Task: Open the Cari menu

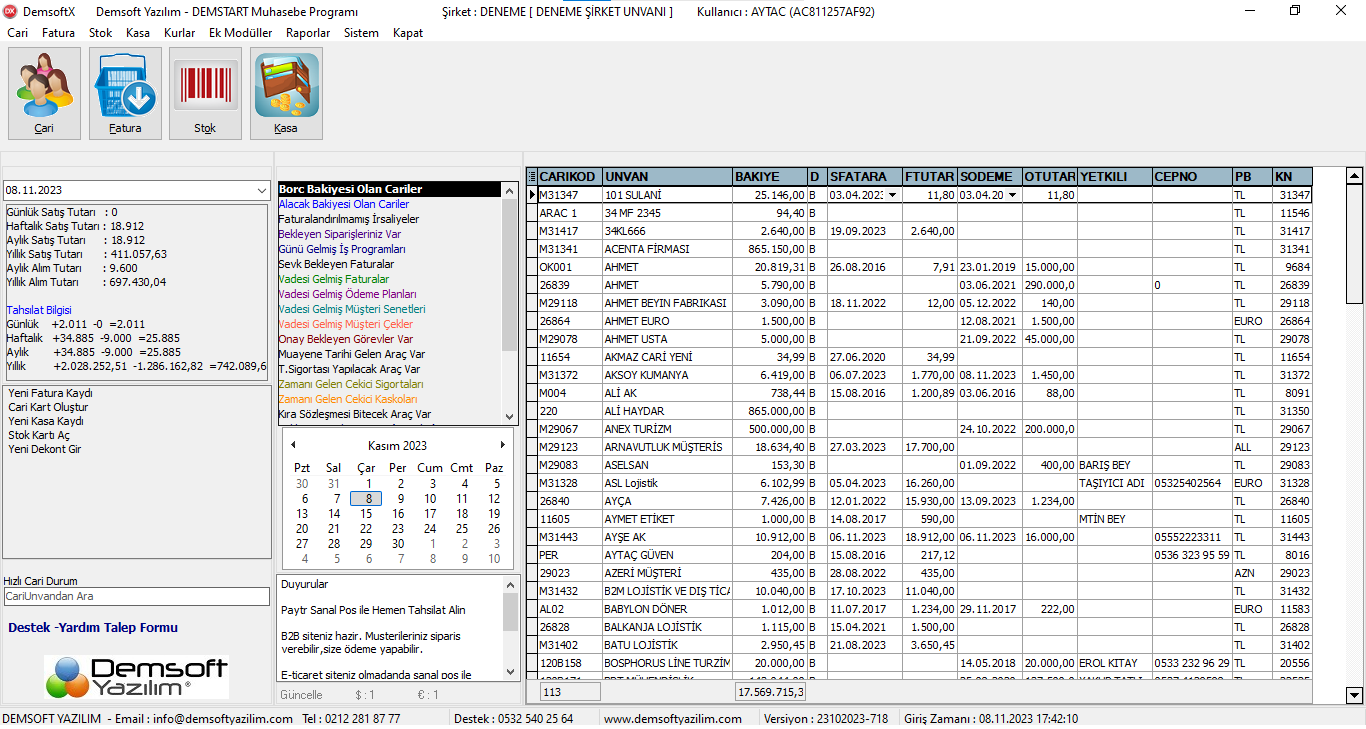Action: (x=18, y=33)
